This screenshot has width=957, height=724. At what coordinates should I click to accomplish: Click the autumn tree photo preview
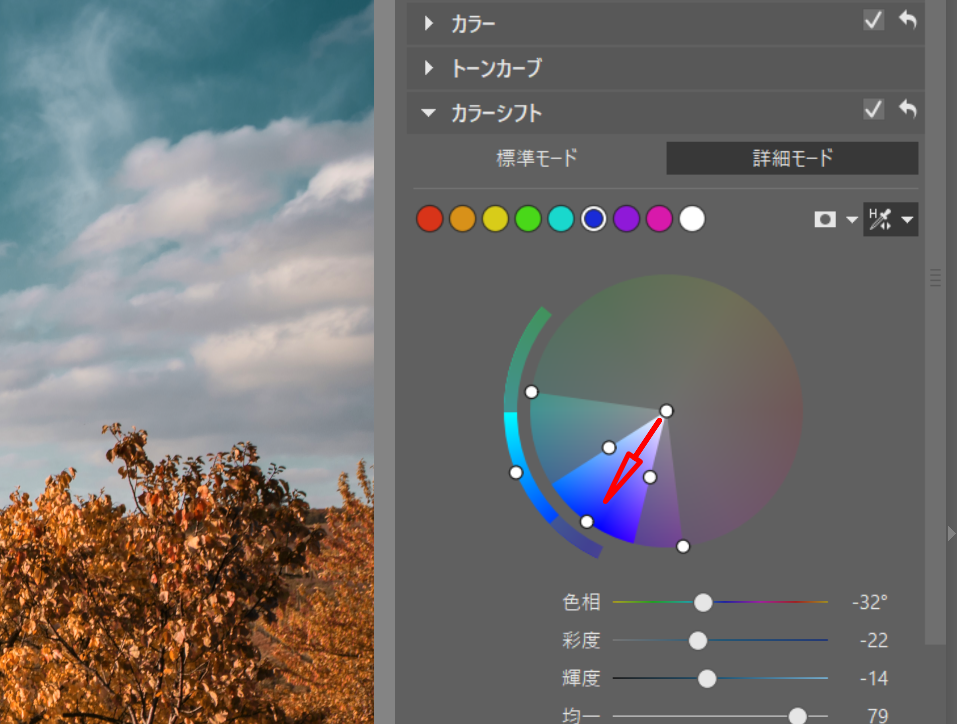(187, 362)
